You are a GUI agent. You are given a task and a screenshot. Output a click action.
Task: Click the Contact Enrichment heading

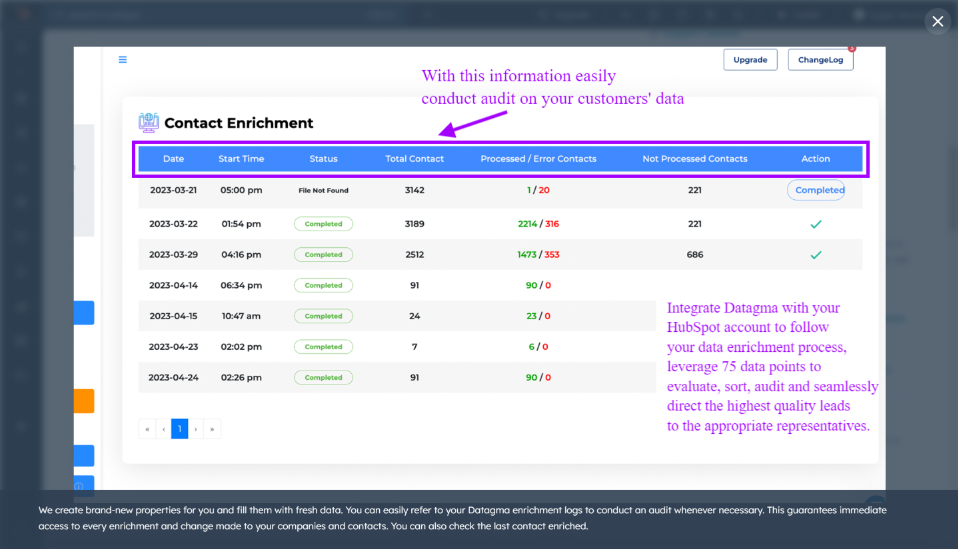click(239, 123)
